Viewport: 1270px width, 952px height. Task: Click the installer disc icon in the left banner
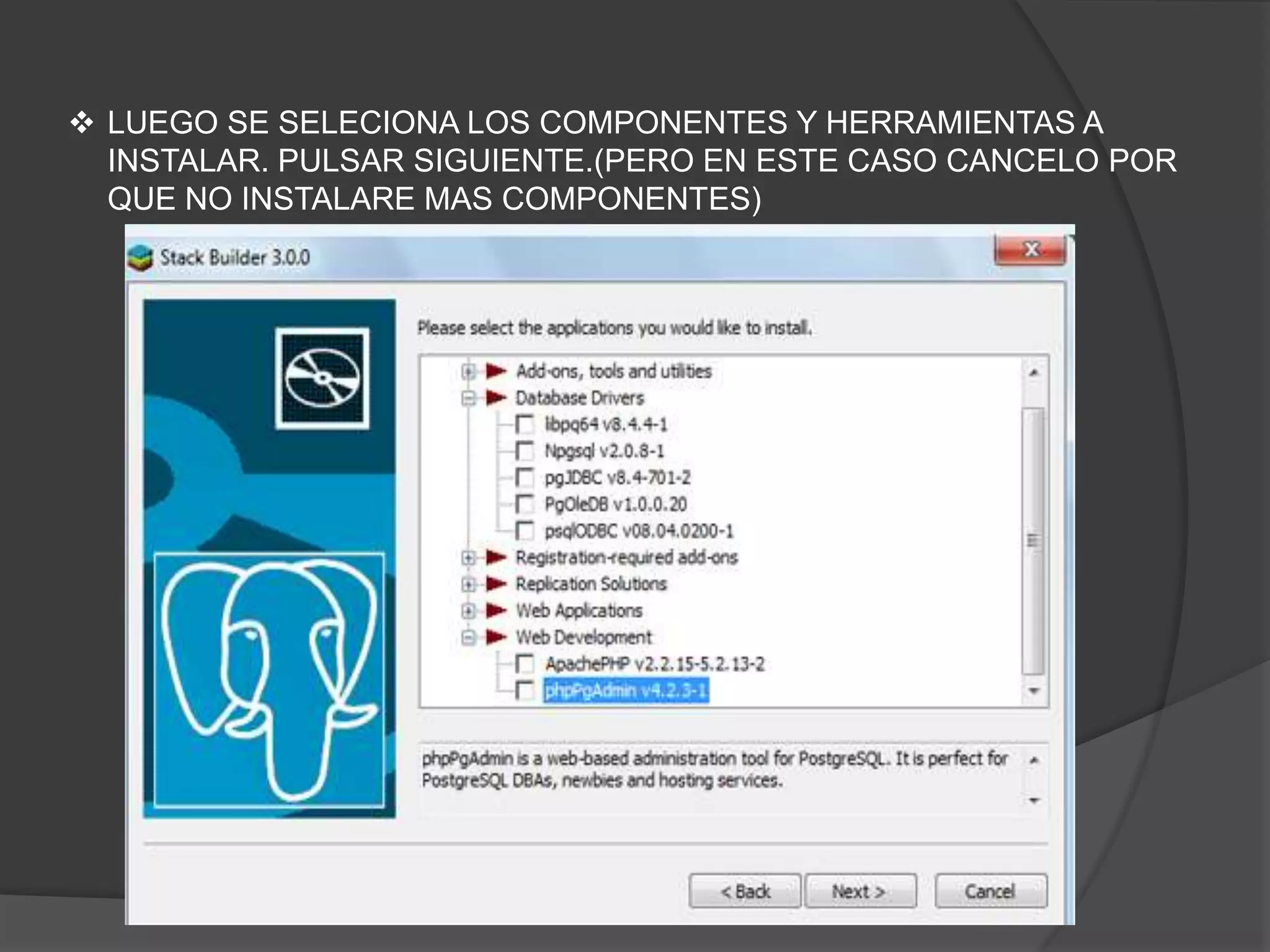pyautogui.click(x=322, y=378)
